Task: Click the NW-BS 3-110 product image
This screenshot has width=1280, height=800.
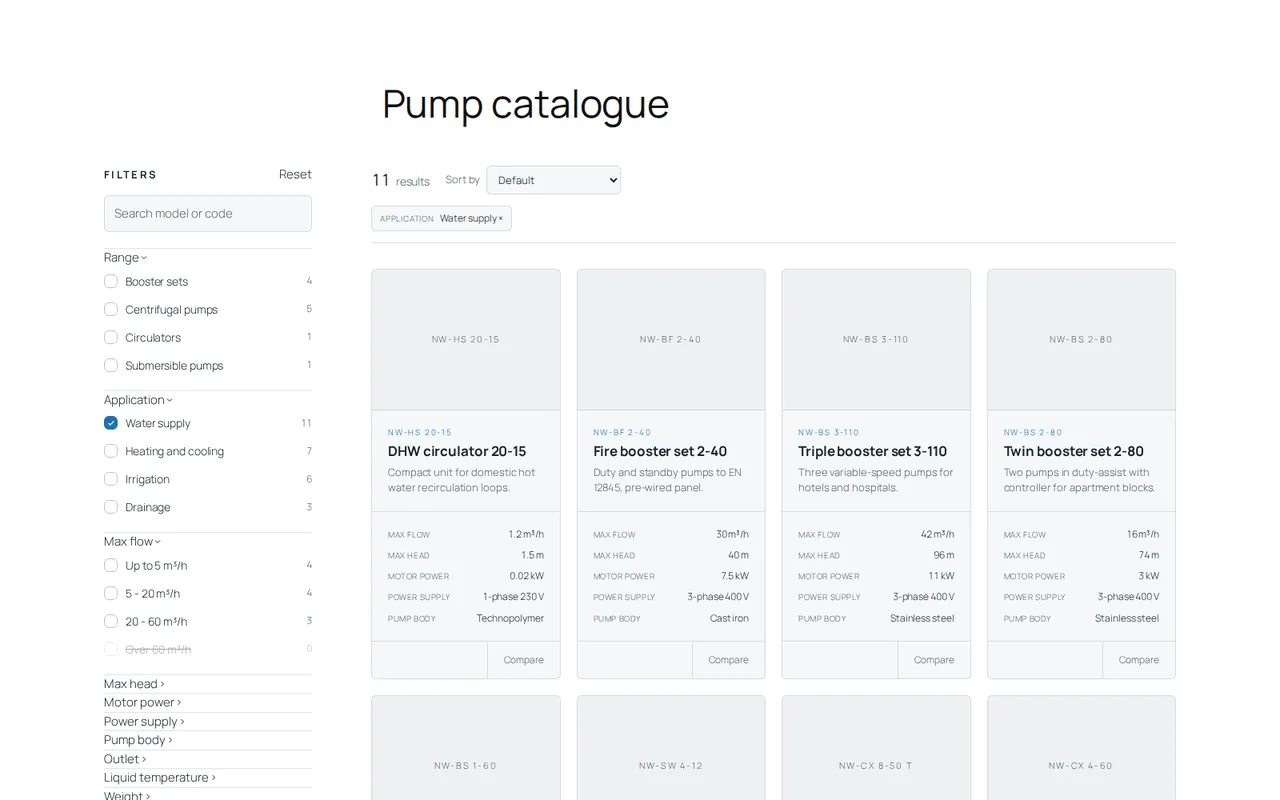Action: click(x=876, y=340)
